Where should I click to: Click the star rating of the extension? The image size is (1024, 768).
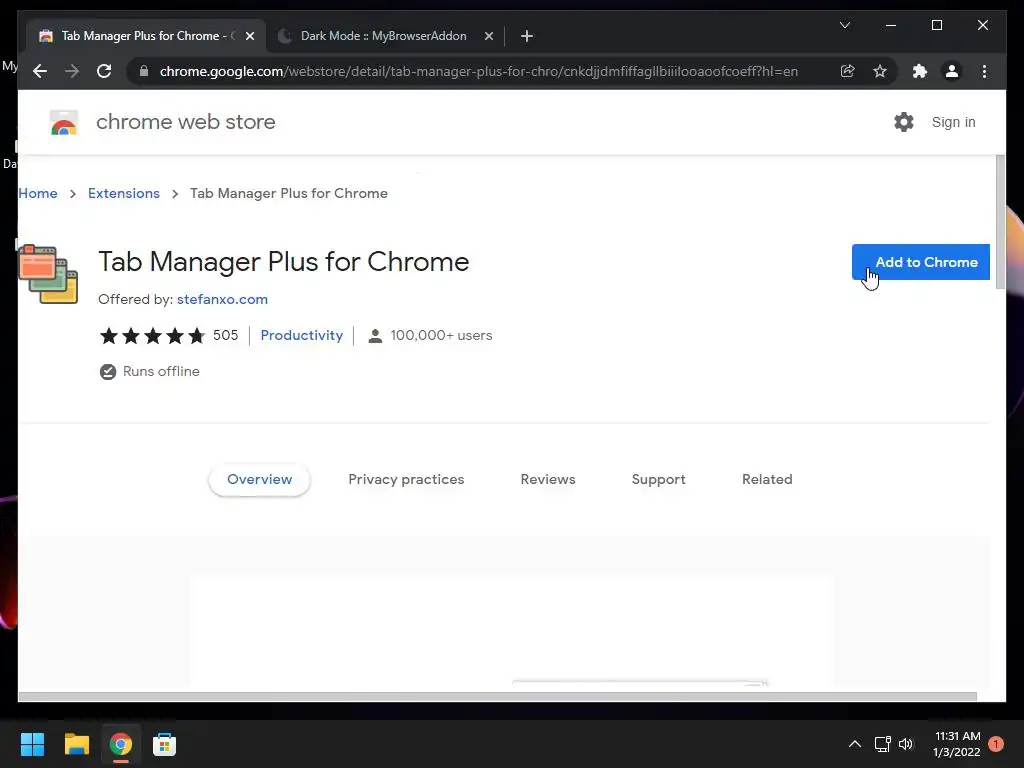point(152,336)
